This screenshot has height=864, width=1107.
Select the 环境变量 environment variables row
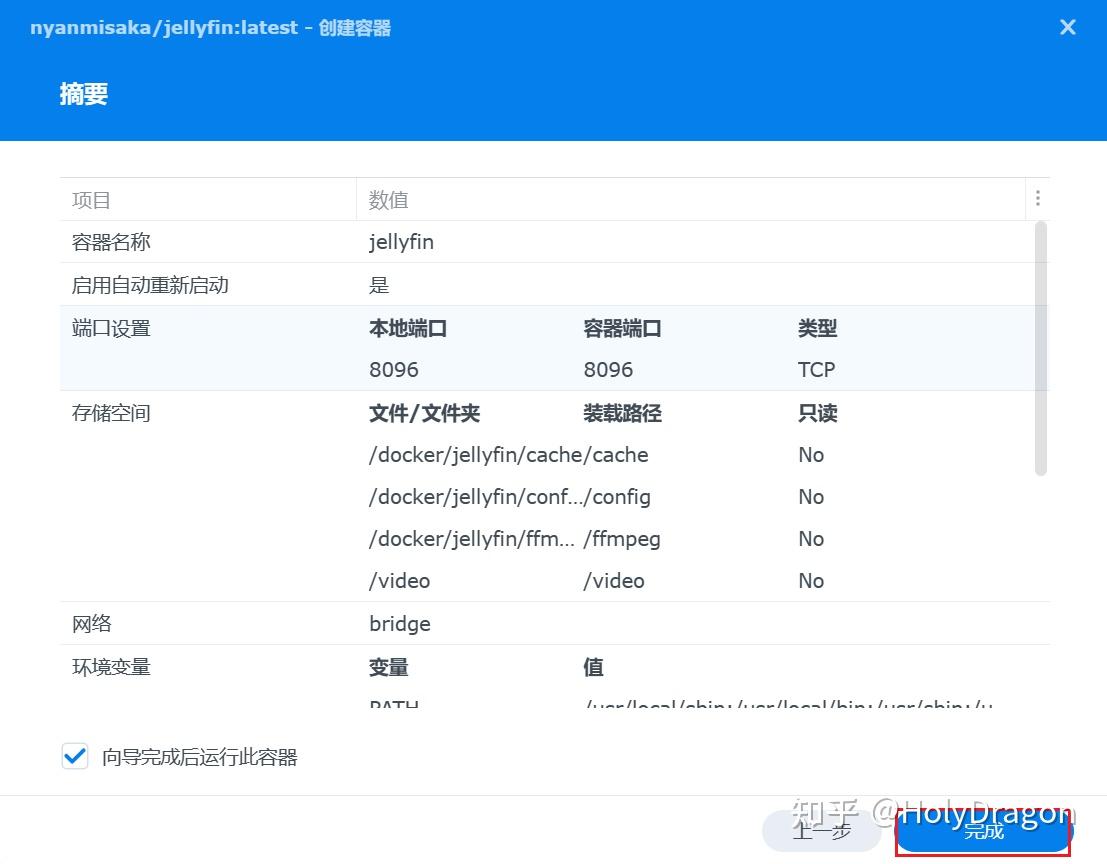tap(110, 666)
